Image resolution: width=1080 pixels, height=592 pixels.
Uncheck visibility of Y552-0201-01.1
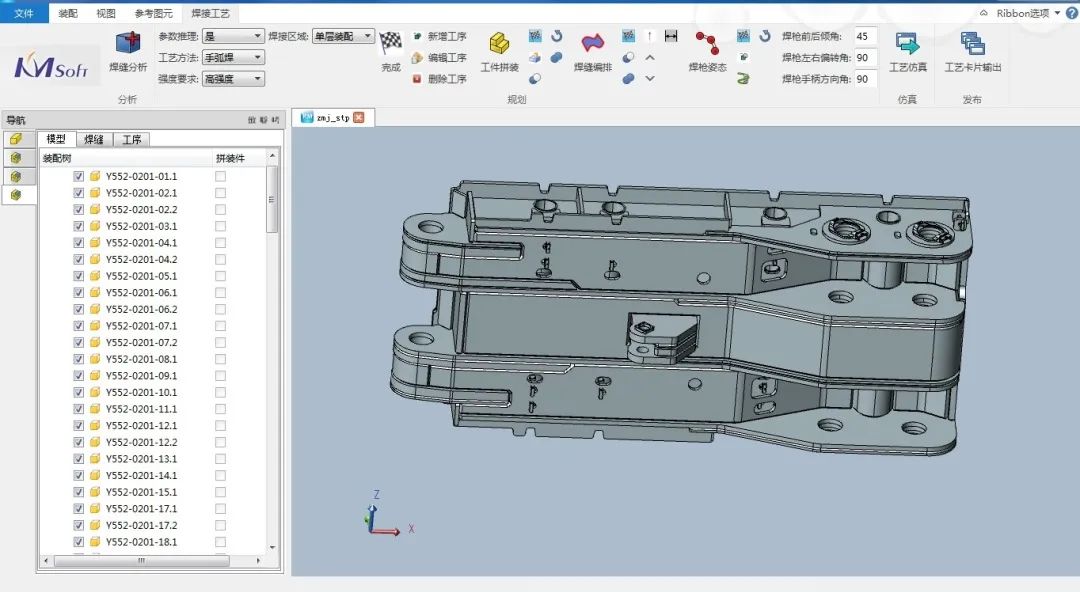point(79,176)
